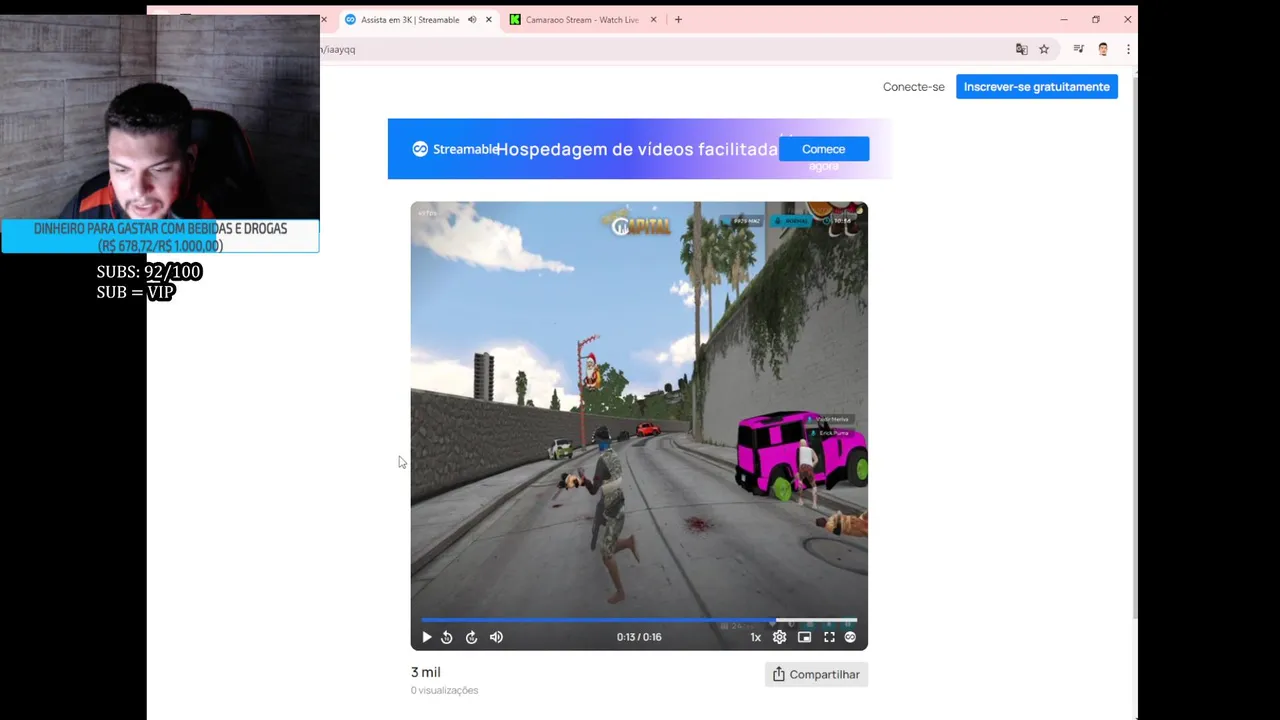Open a new browser tab
This screenshot has height=720, width=1280.
pos(678,19)
